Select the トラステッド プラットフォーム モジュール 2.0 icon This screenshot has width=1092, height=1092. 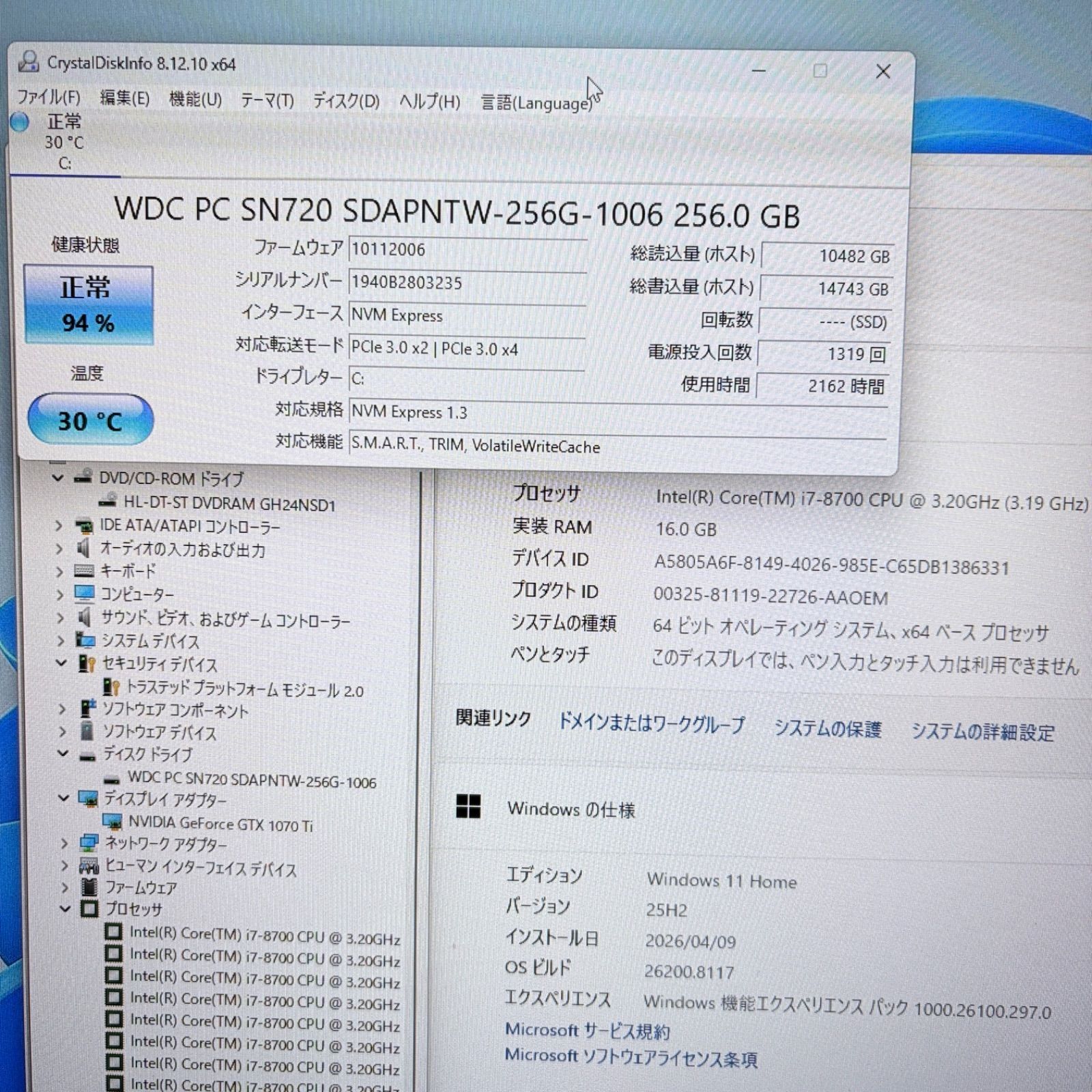click(x=111, y=687)
